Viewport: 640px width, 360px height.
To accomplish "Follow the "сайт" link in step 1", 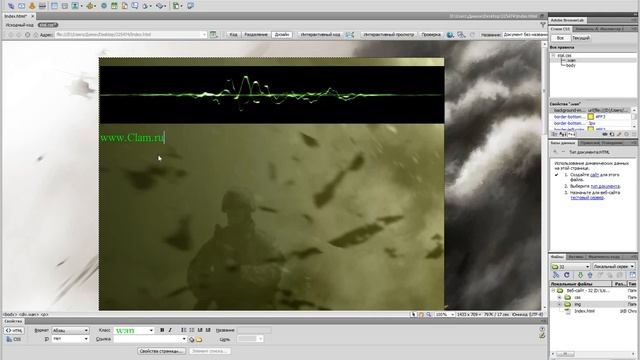I will [x=594, y=175].
